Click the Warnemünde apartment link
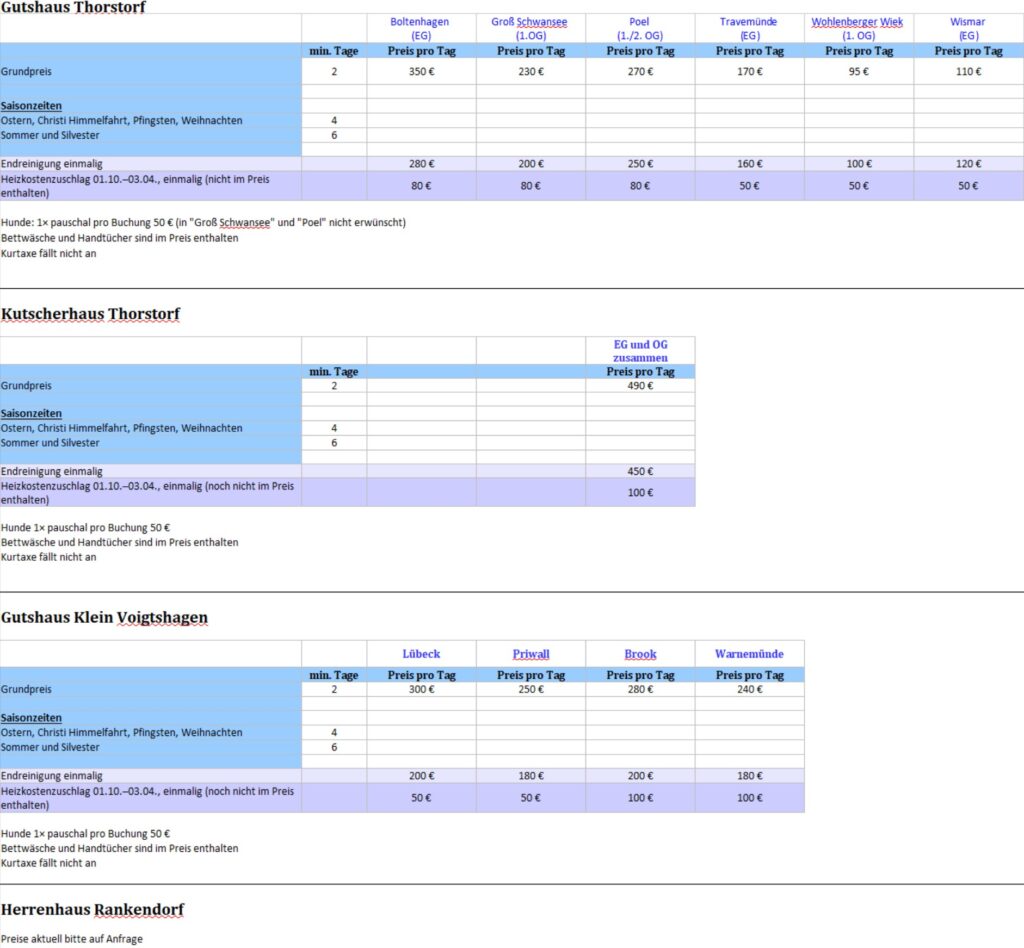This screenshot has width=1024, height=948. coord(749,654)
